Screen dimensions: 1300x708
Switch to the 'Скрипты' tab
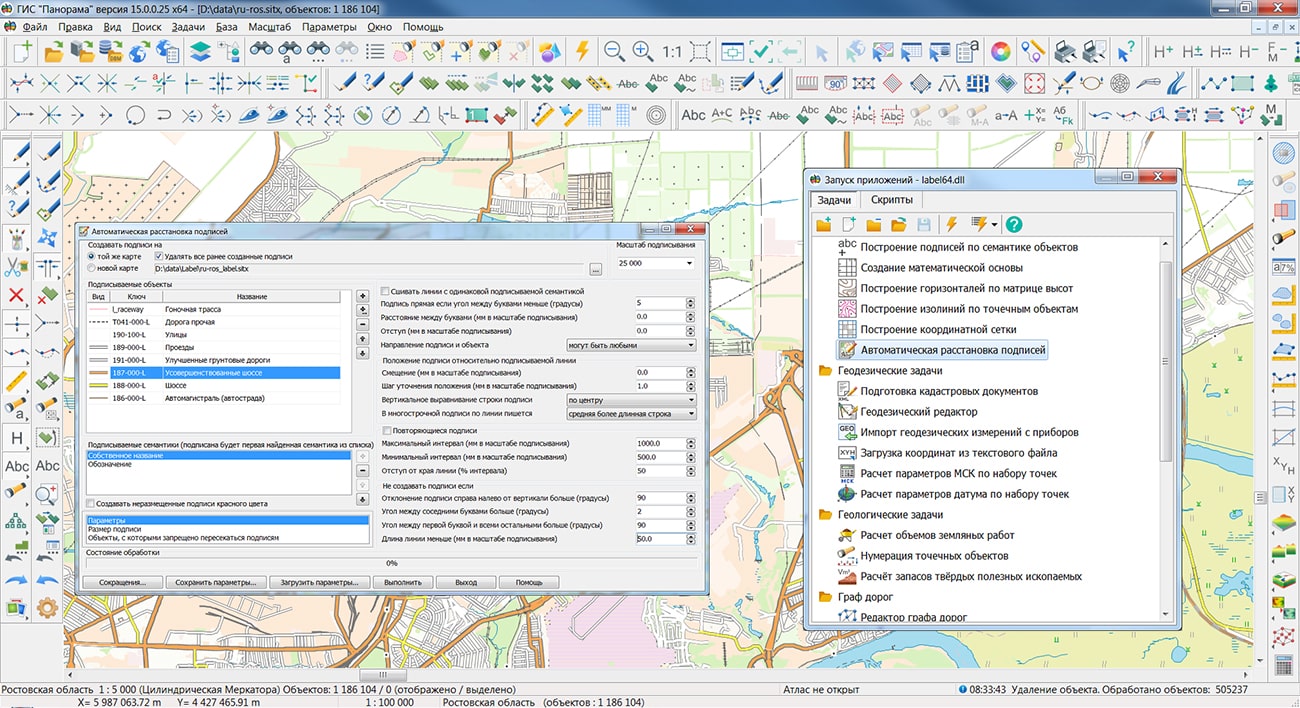coord(891,199)
